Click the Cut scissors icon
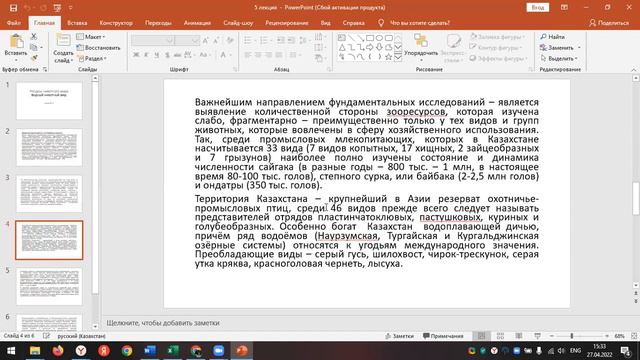Viewport: 640px width, 360px height. [34, 37]
